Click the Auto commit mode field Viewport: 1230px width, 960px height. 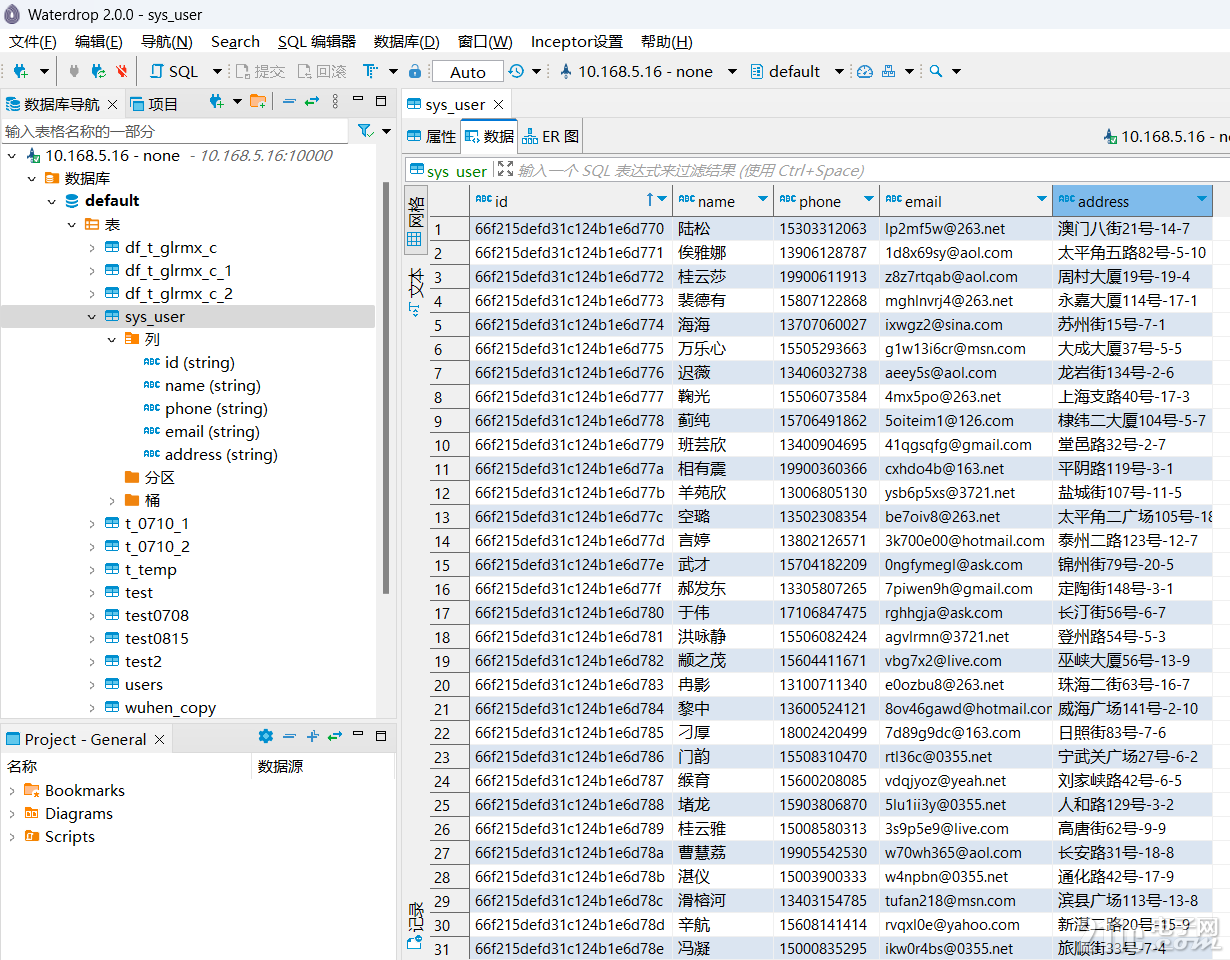click(467, 71)
